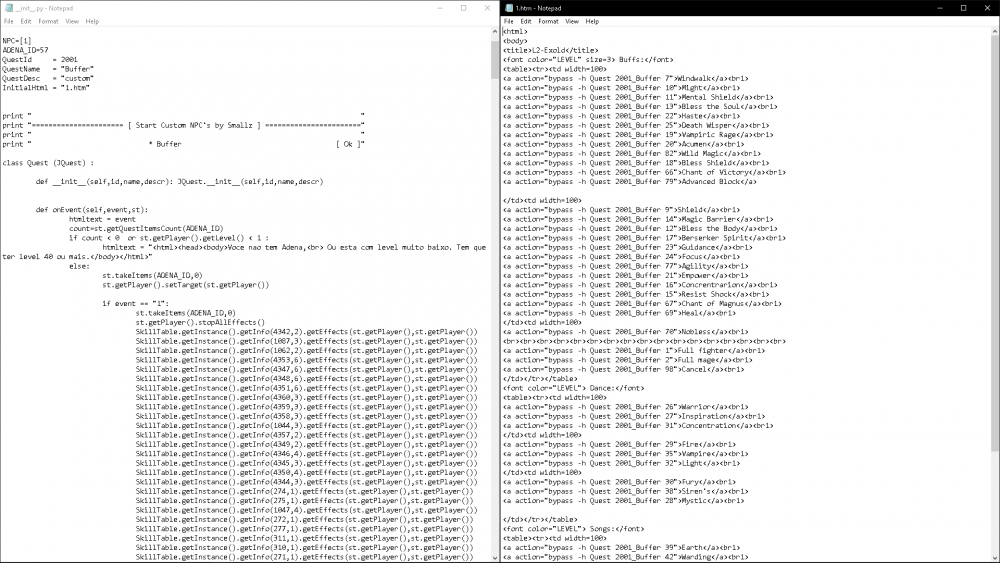
Task: Open File menu in __init__.py window
Action: 8,20
